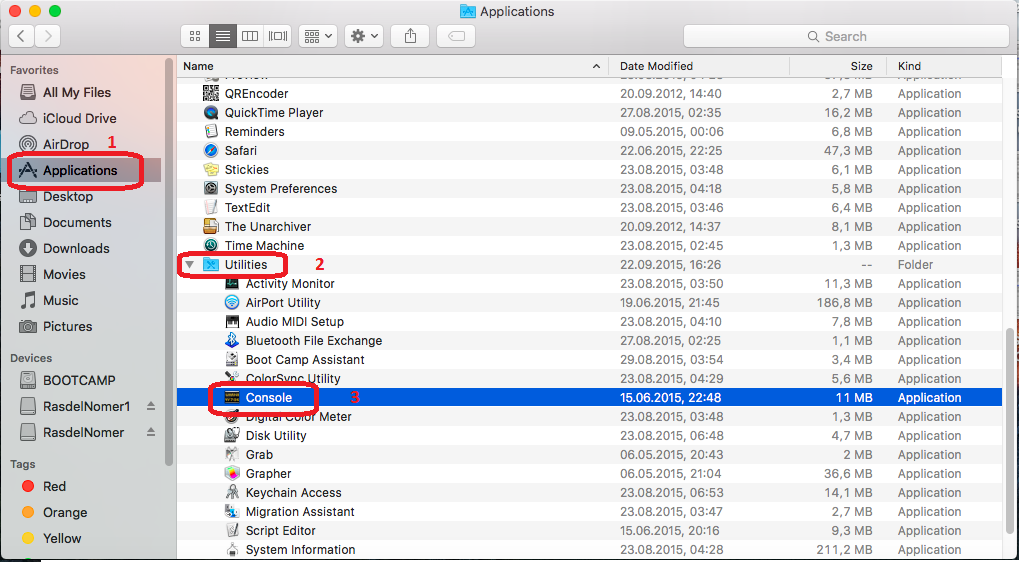1019x562 pixels.
Task: Click the Edit Tags toolbar button
Action: pos(456,36)
